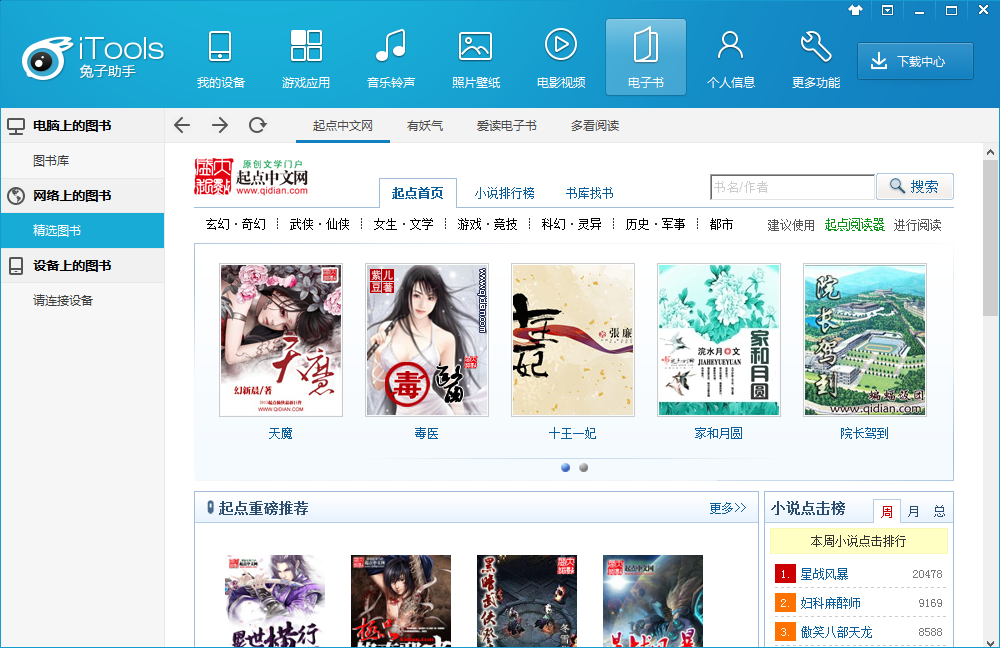
Task: Click the green 起点阅读器 link
Action: (855, 225)
